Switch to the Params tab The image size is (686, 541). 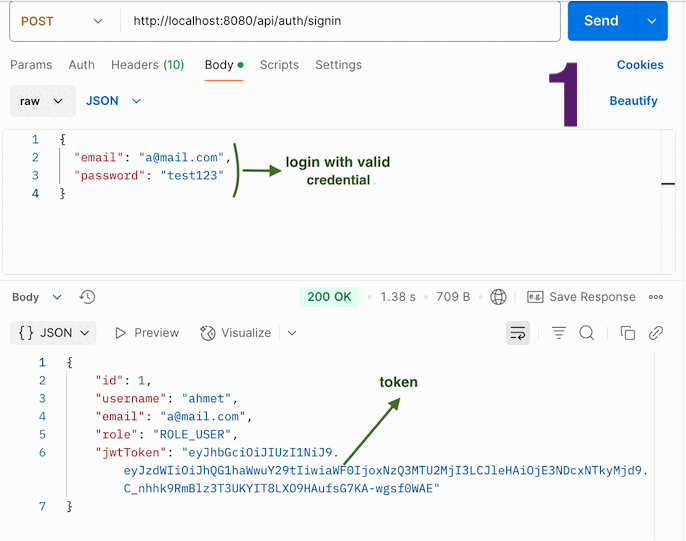tap(31, 65)
